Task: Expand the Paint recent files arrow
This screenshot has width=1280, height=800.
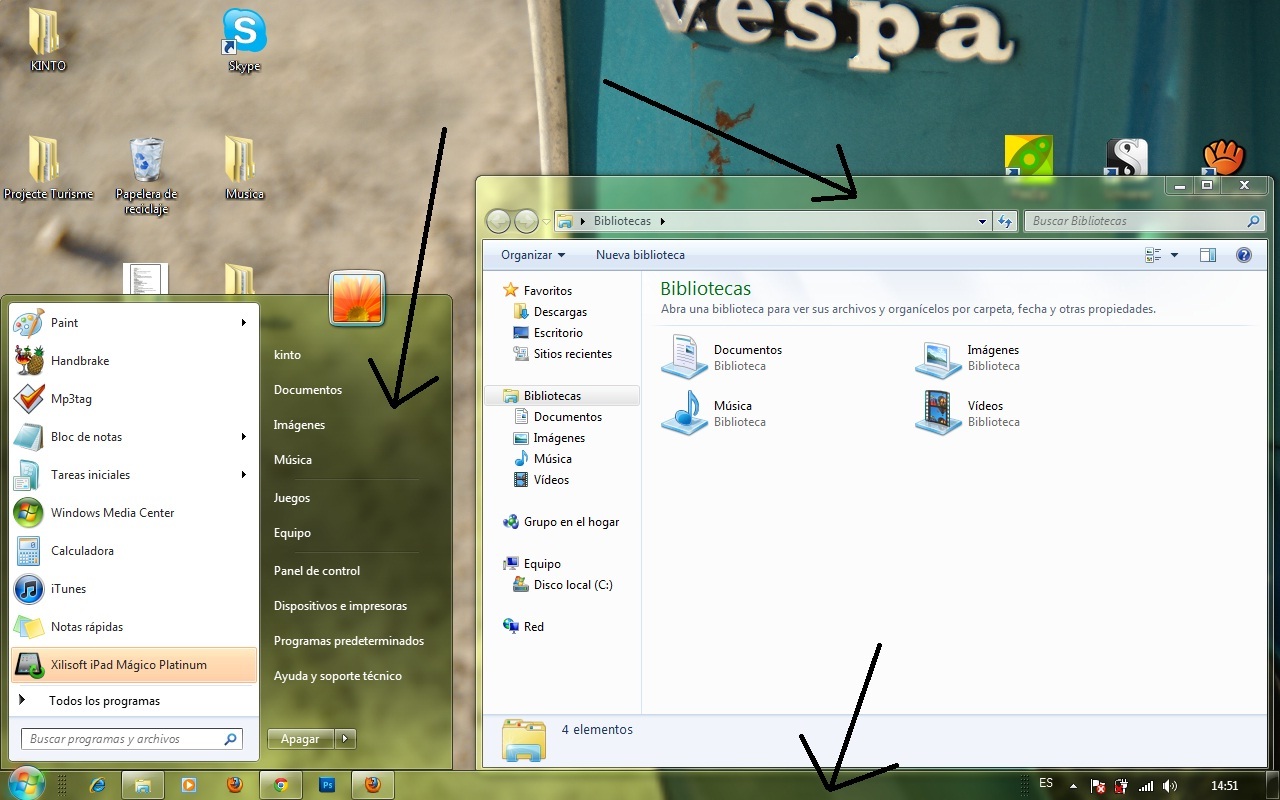Action: [x=243, y=323]
